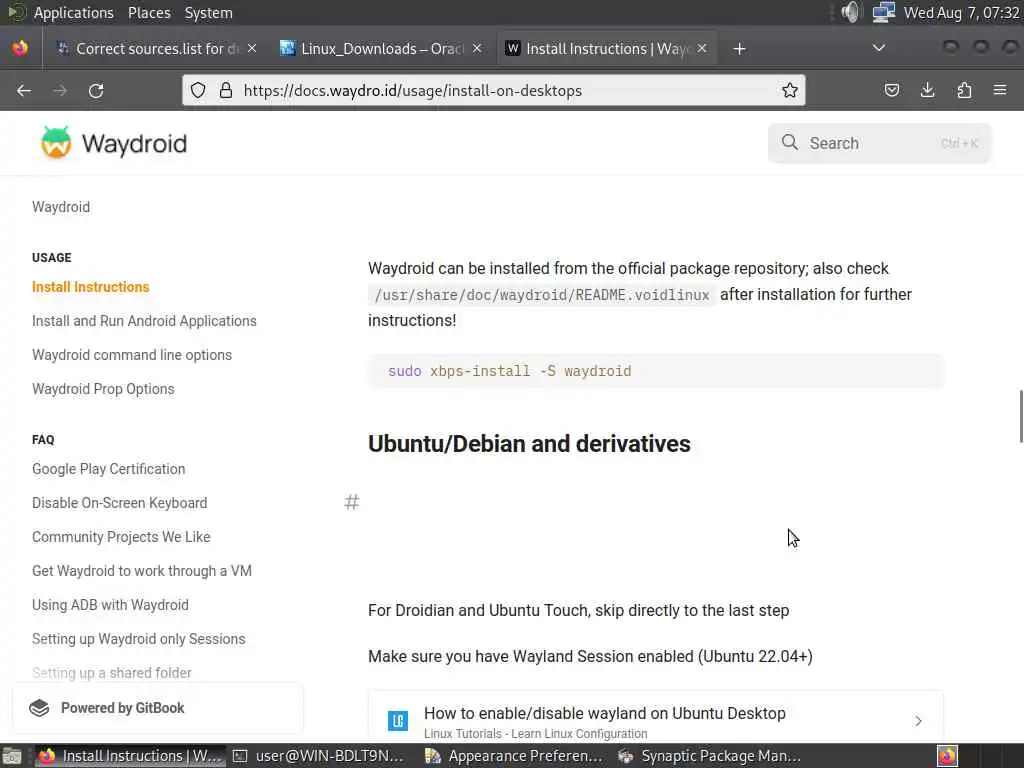The image size is (1024, 768).
Task: Open the extensions puzzle icon
Action: [x=964, y=90]
